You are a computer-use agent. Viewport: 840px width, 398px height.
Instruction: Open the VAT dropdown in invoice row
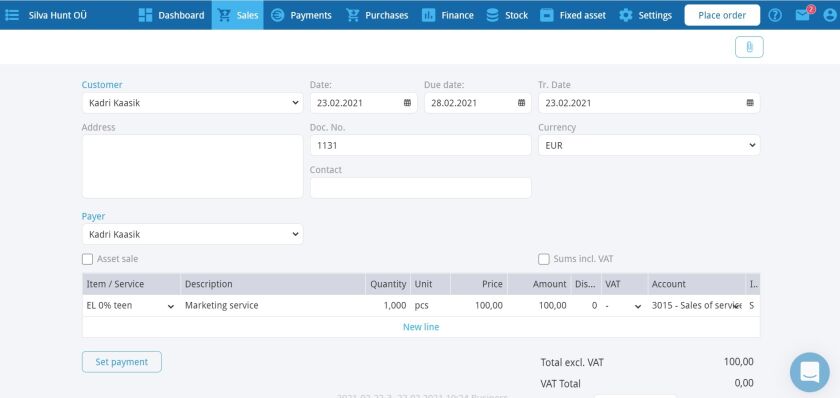[x=624, y=306]
